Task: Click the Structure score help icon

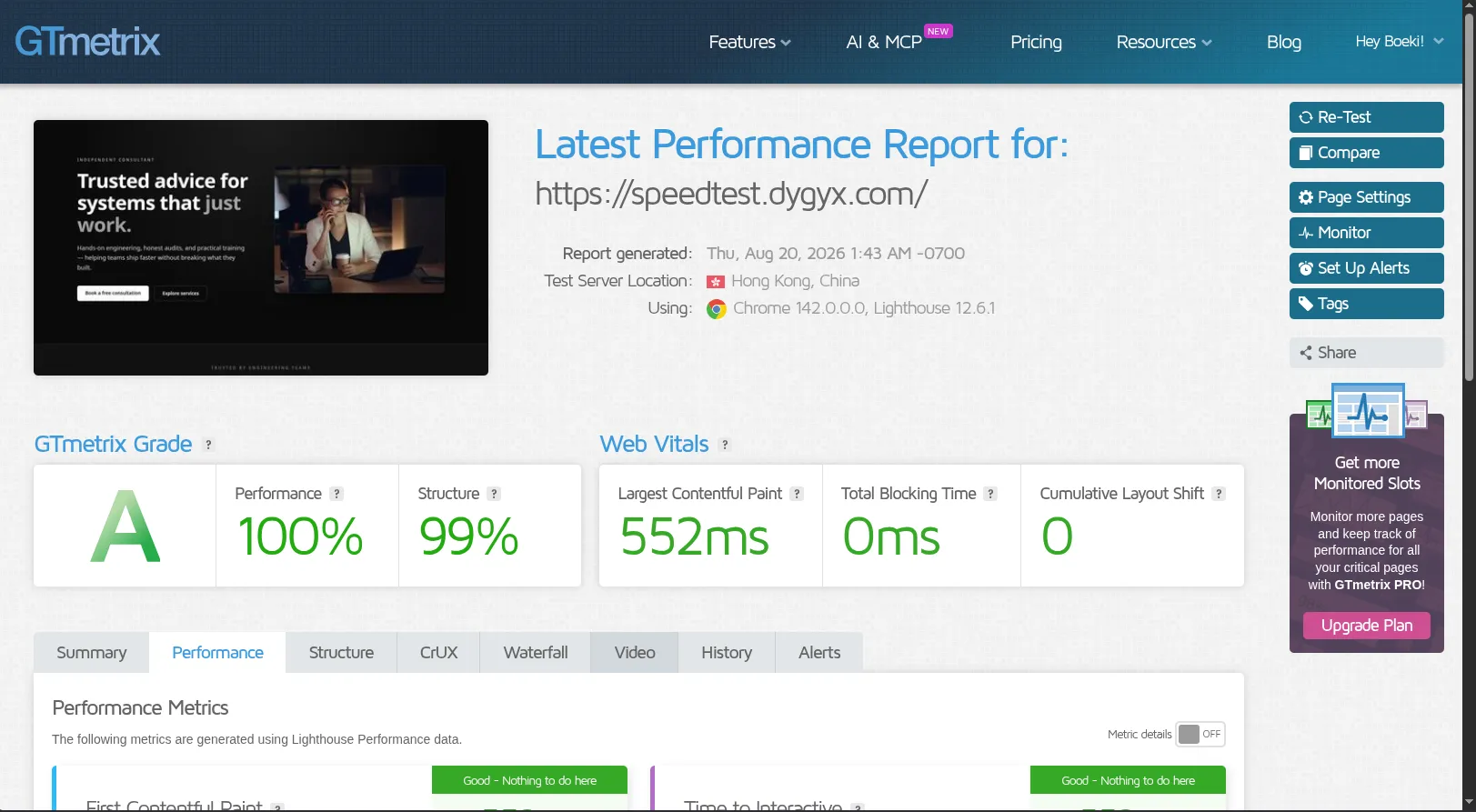Action: (494, 494)
